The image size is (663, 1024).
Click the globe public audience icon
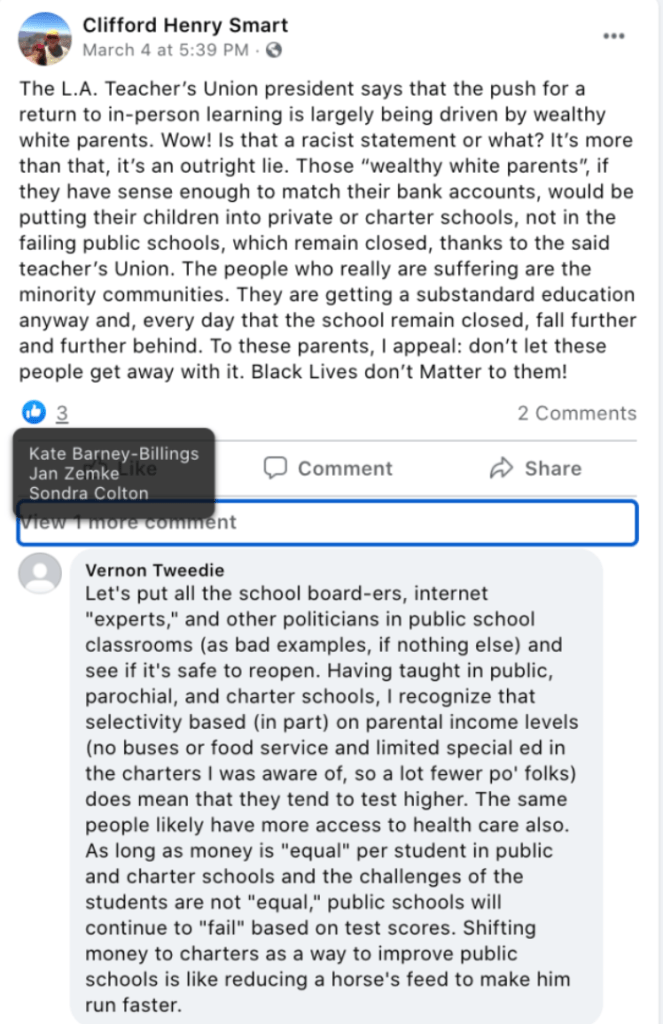(x=275, y=49)
